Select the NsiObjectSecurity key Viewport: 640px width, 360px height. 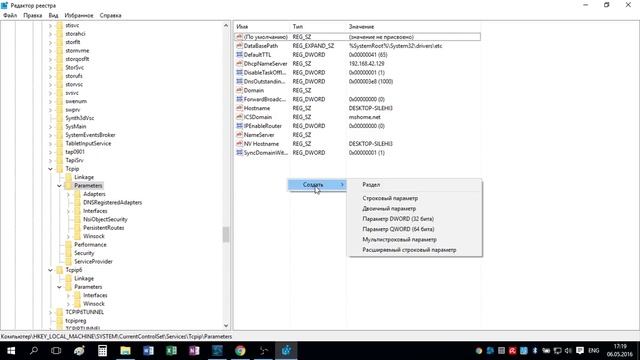pyautogui.click(x=105, y=220)
